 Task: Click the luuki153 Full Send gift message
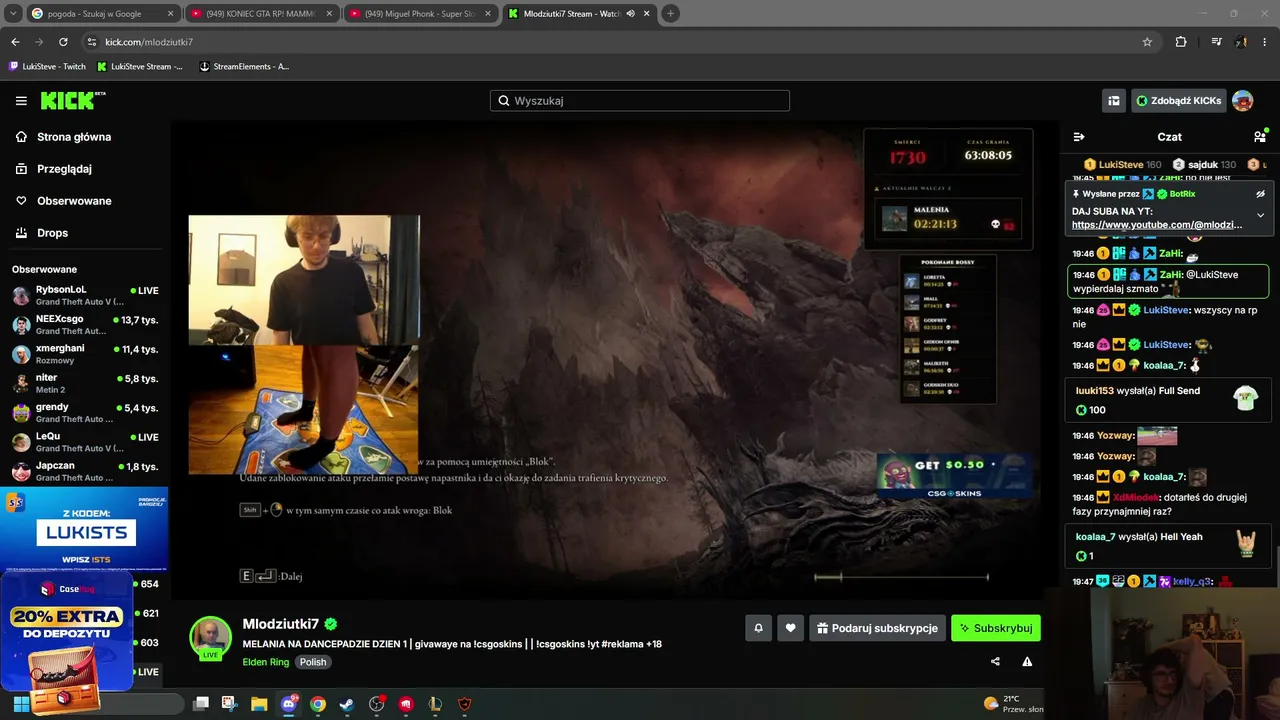1167,400
